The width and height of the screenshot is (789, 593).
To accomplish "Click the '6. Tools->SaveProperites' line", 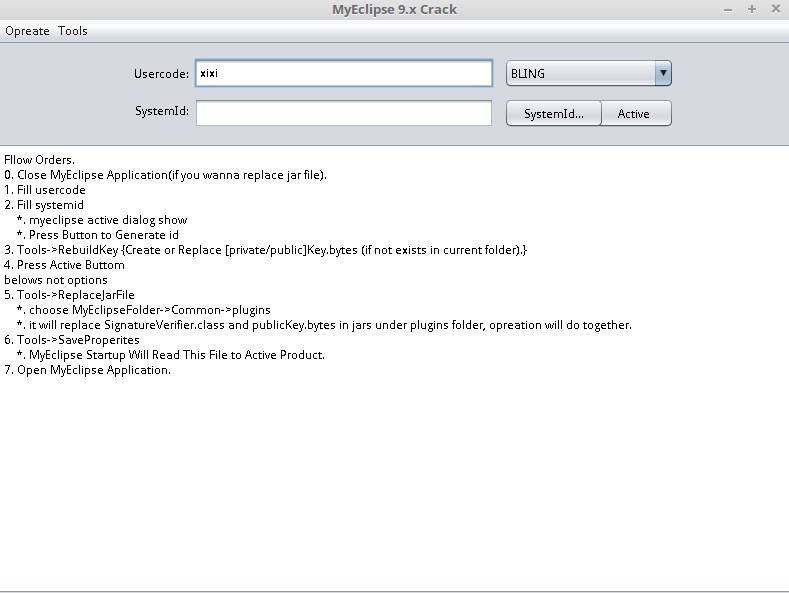I will point(72,340).
